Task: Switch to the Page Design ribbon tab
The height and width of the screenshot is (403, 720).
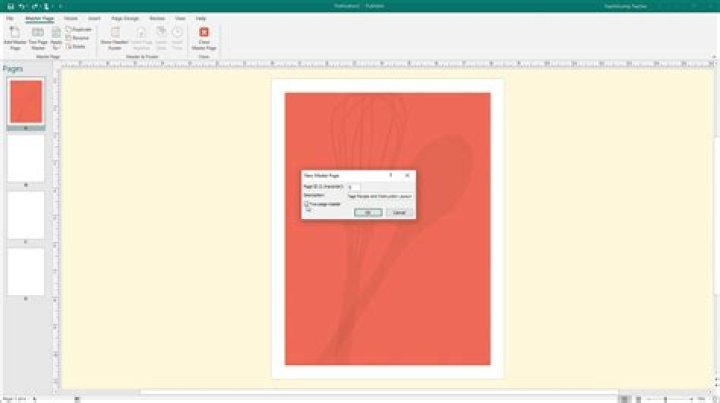Action: [125, 18]
